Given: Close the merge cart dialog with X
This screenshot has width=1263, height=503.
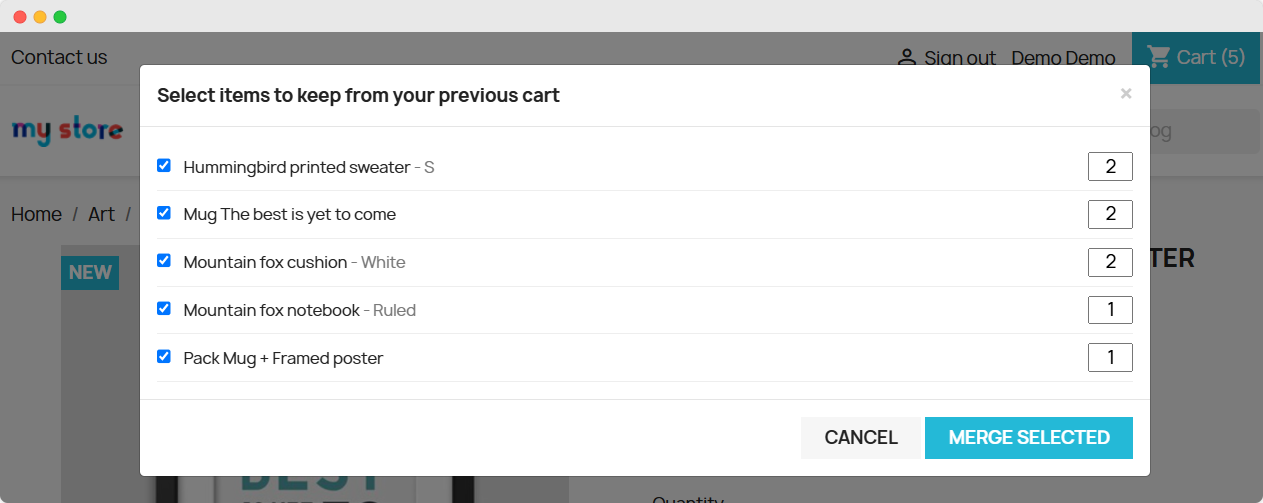Looking at the screenshot, I should click(1126, 94).
